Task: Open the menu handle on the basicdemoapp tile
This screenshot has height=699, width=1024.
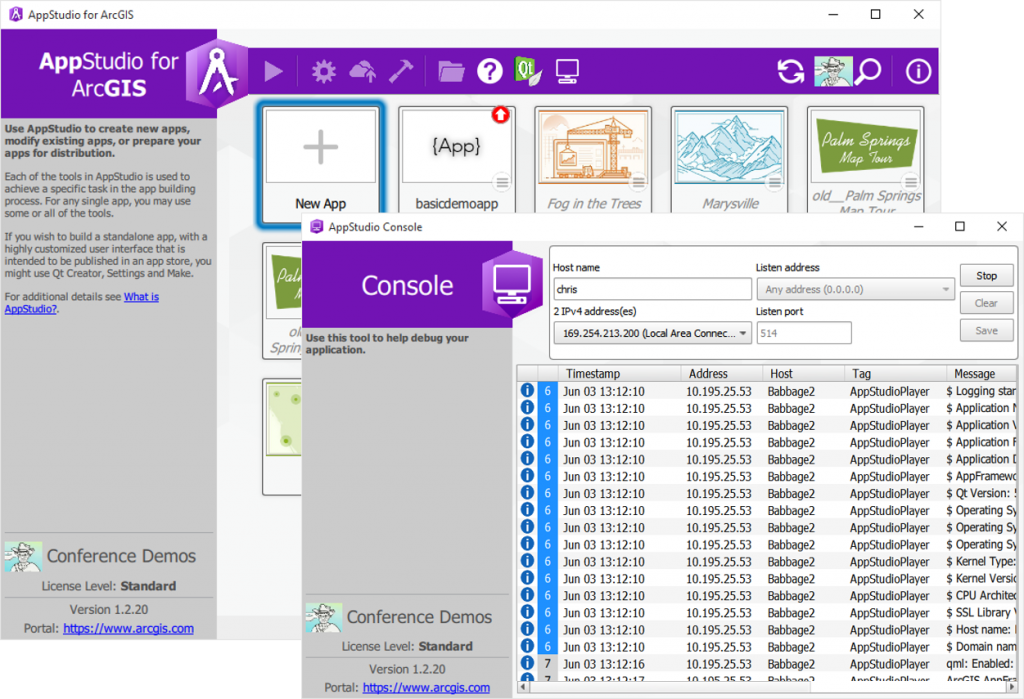Action: tap(502, 182)
